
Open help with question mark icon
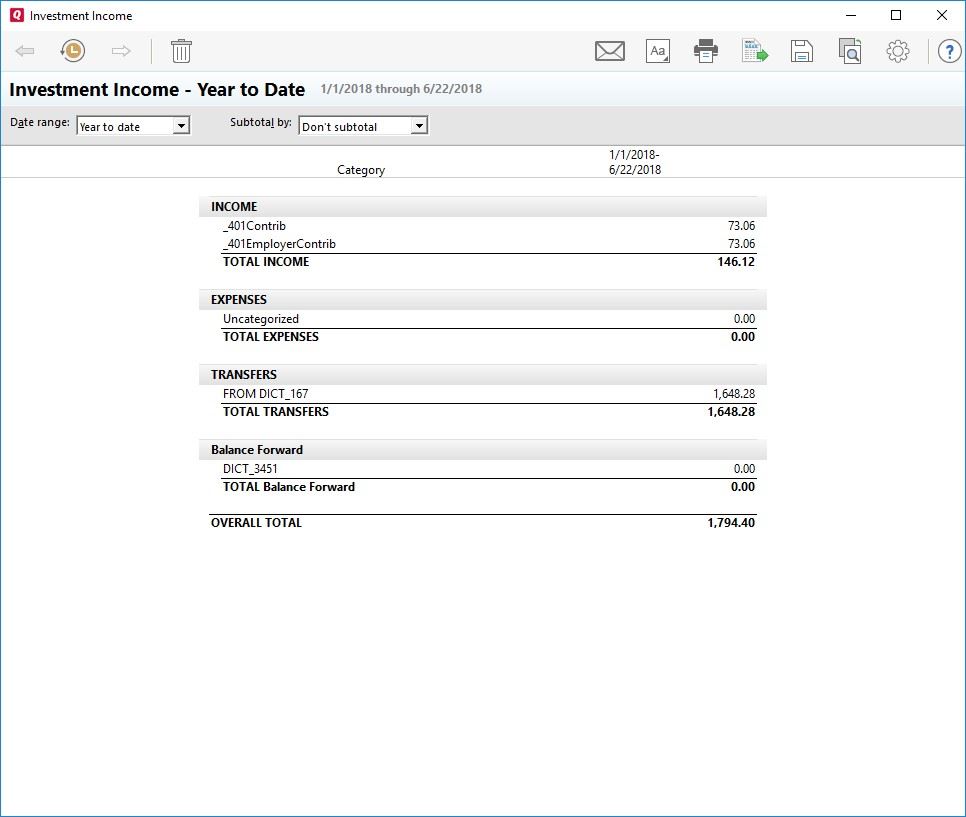coord(948,51)
